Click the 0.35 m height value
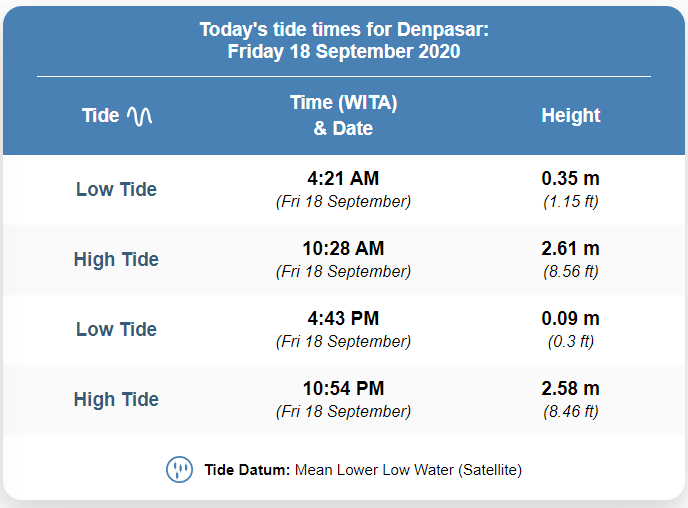This screenshot has width=688, height=508. (570, 179)
